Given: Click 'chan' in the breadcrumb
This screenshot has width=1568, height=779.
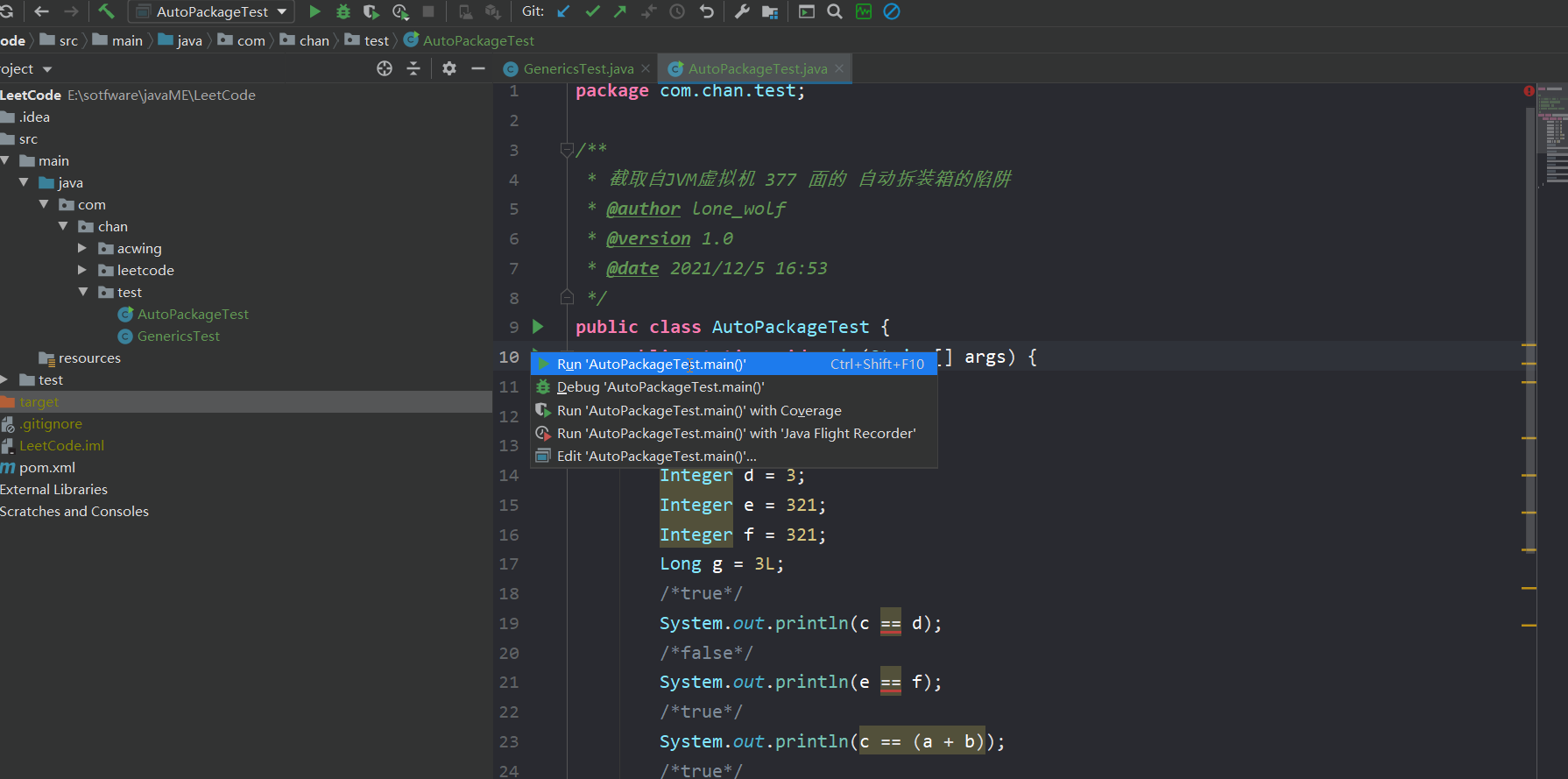Looking at the screenshot, I should (314, 40).
